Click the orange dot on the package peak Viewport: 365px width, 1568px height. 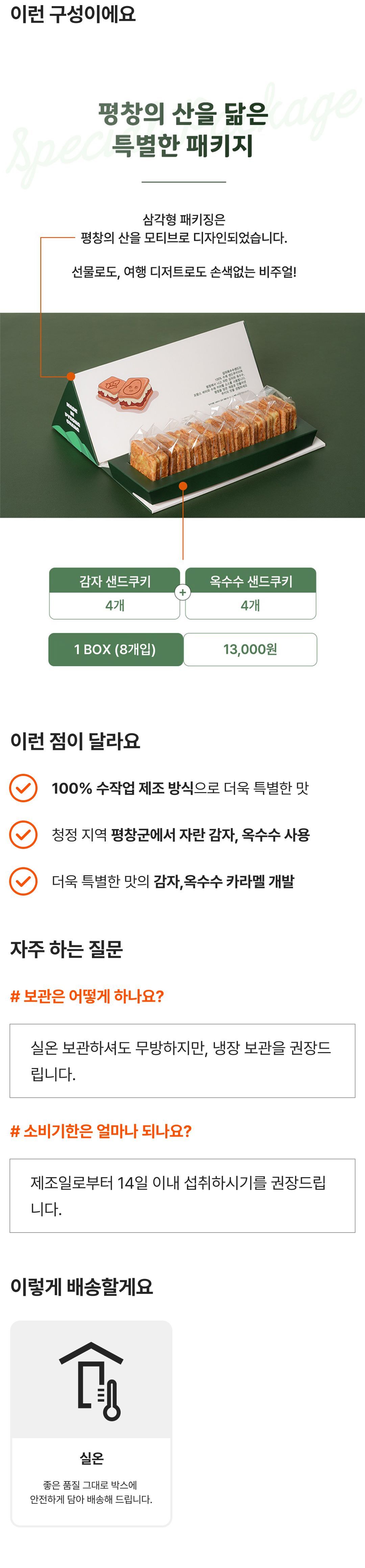tap(71, 376)
